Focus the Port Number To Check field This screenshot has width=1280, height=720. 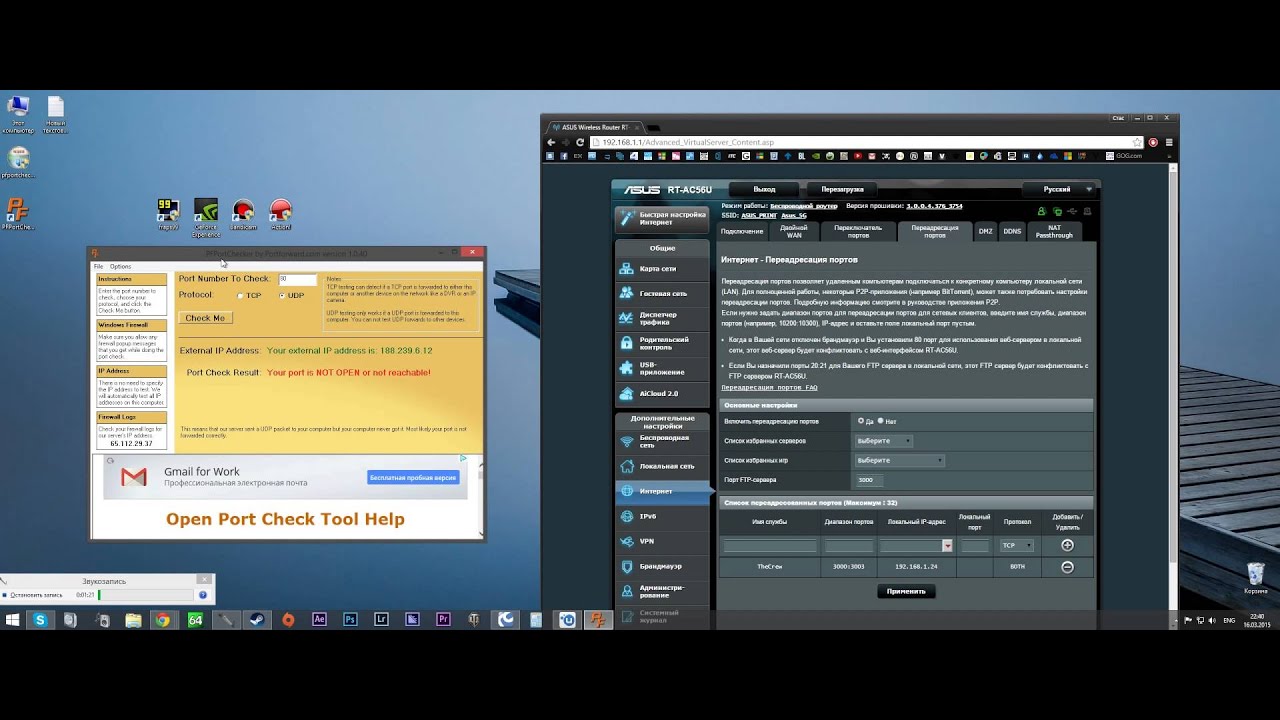pos(297,279)
